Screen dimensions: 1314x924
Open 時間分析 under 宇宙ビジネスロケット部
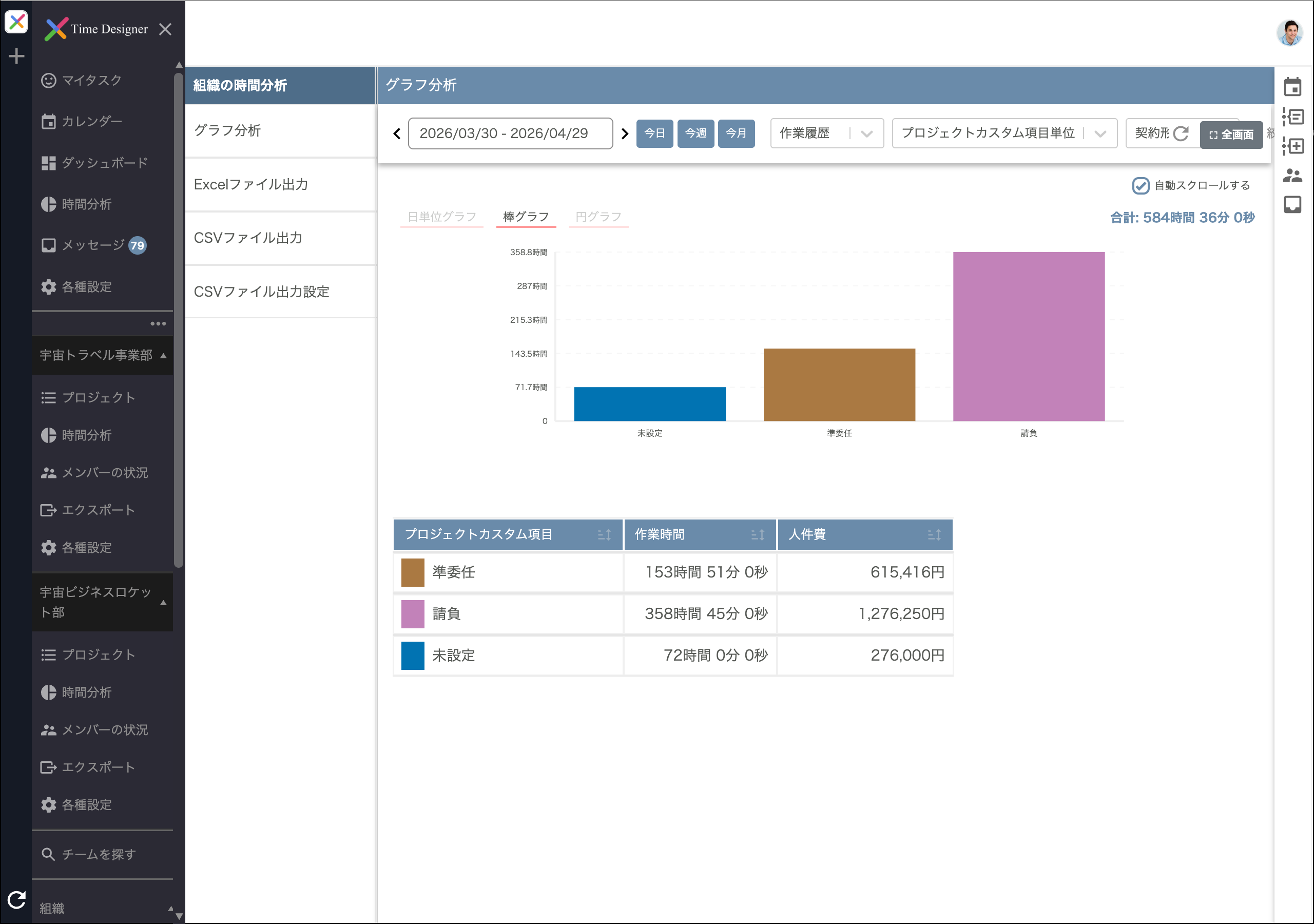103,692
